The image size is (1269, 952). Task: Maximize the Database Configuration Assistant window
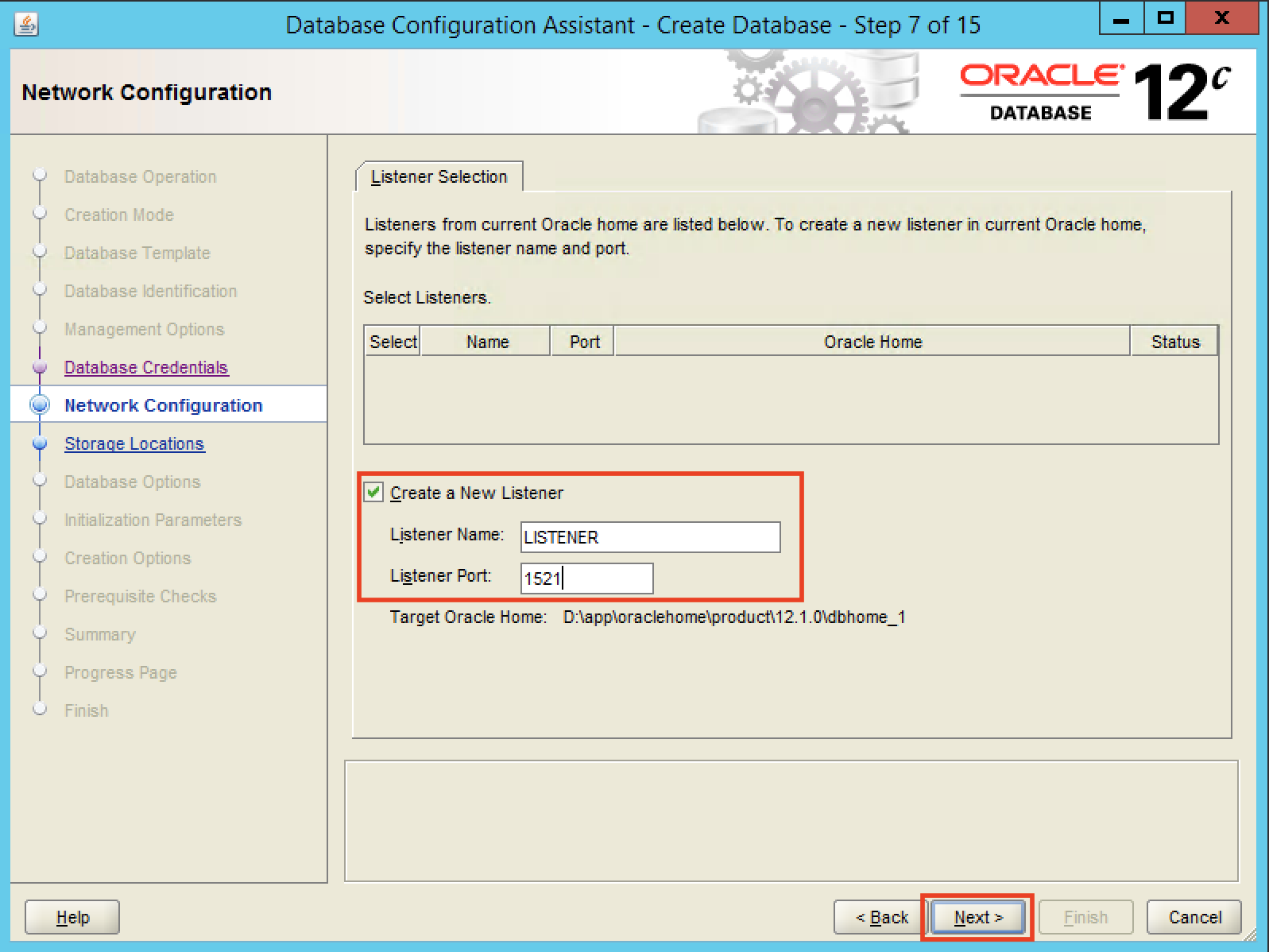[1165, 17]
